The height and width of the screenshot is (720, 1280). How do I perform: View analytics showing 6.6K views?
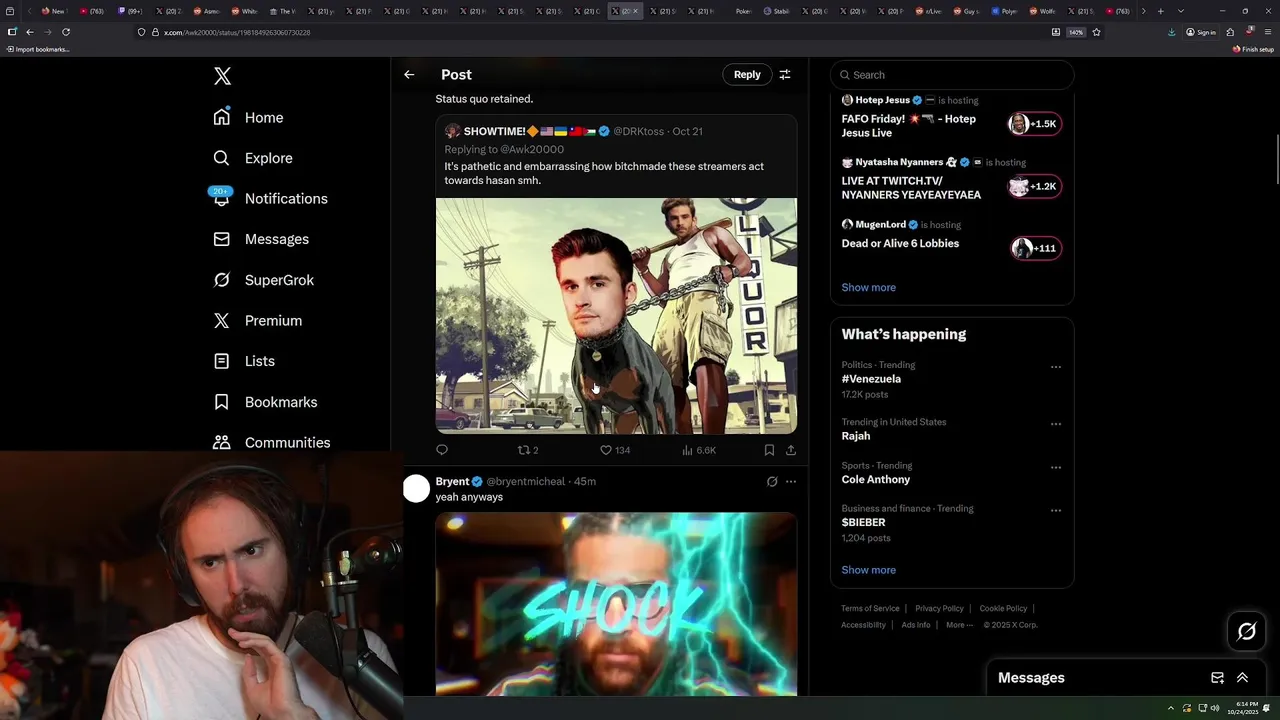click(x=699, y=450)
